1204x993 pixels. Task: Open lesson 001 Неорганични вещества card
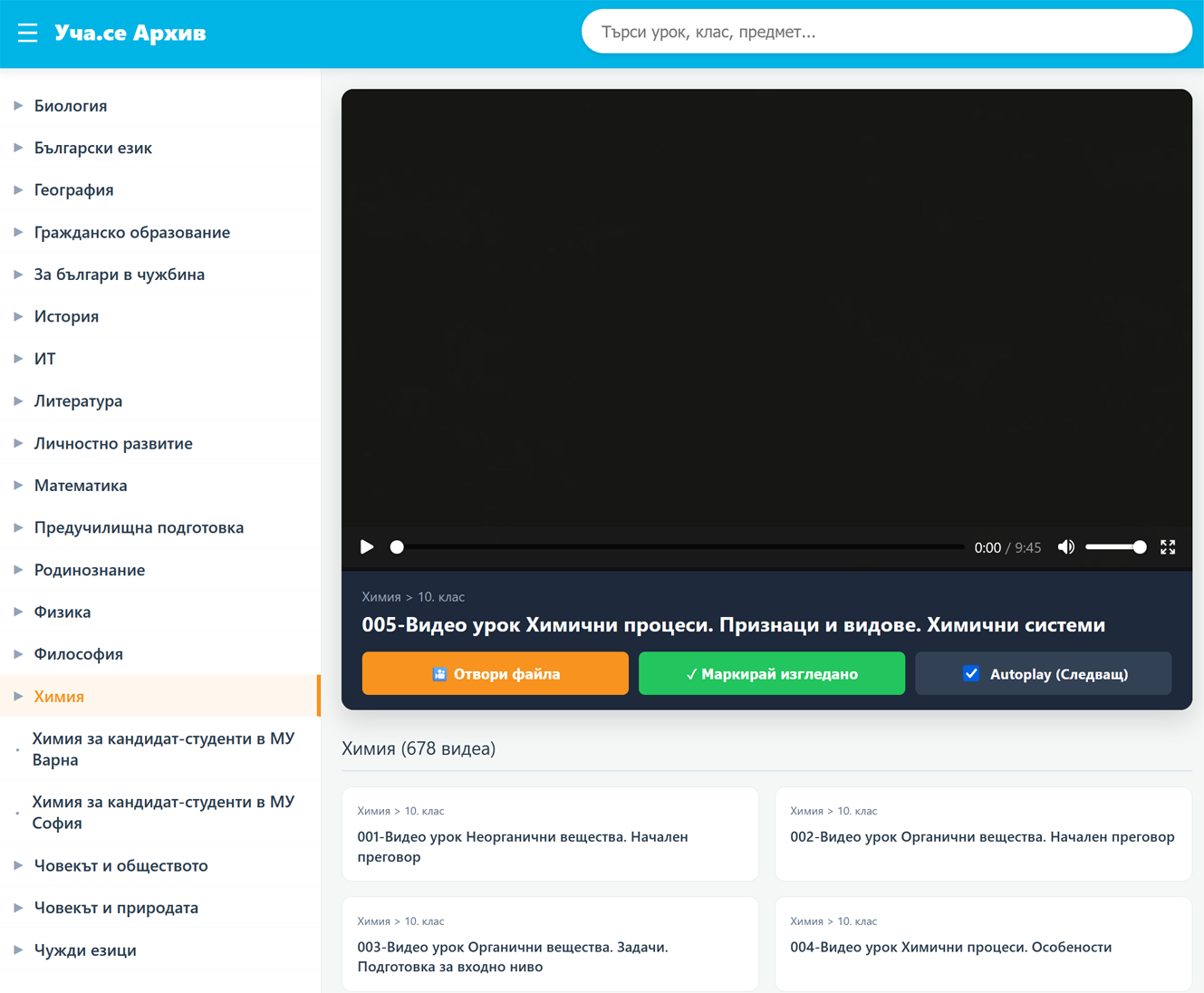[x=550, y=834]
